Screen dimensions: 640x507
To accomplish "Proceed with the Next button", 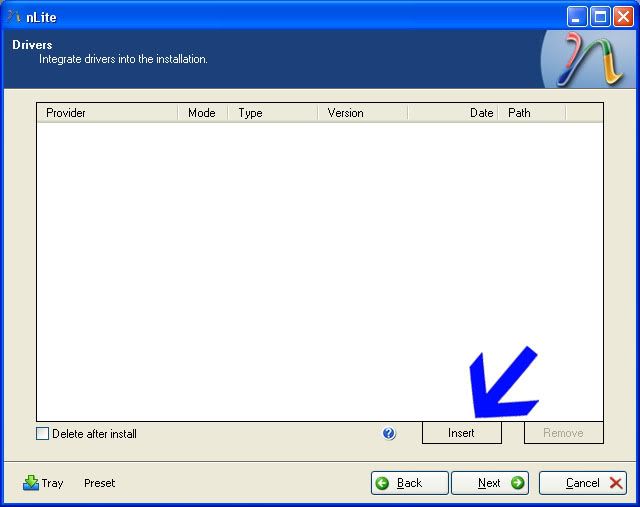I will pyautogui.click(x=489, y=483).
